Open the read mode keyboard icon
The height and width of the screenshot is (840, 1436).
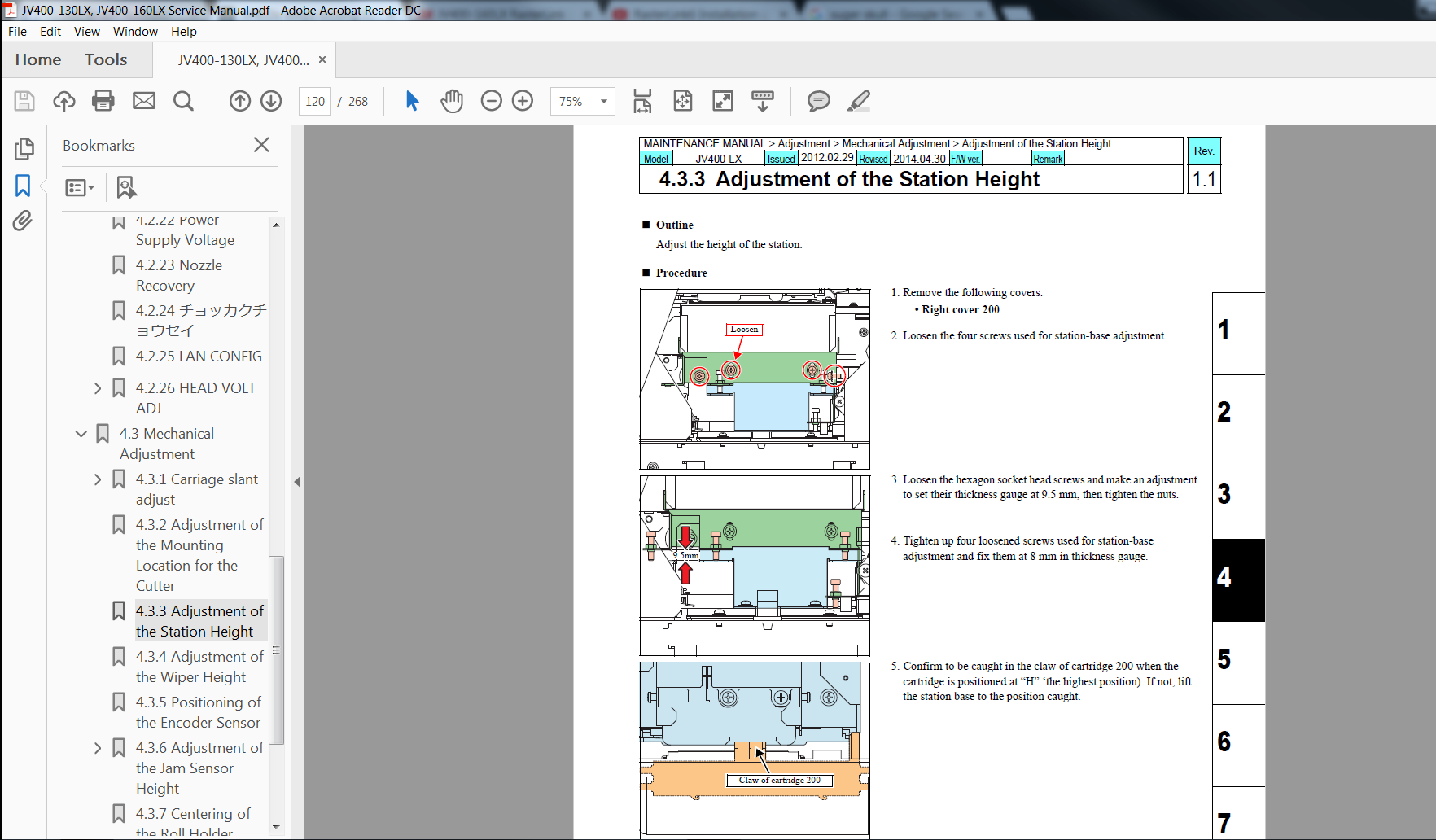click(763, 101)
